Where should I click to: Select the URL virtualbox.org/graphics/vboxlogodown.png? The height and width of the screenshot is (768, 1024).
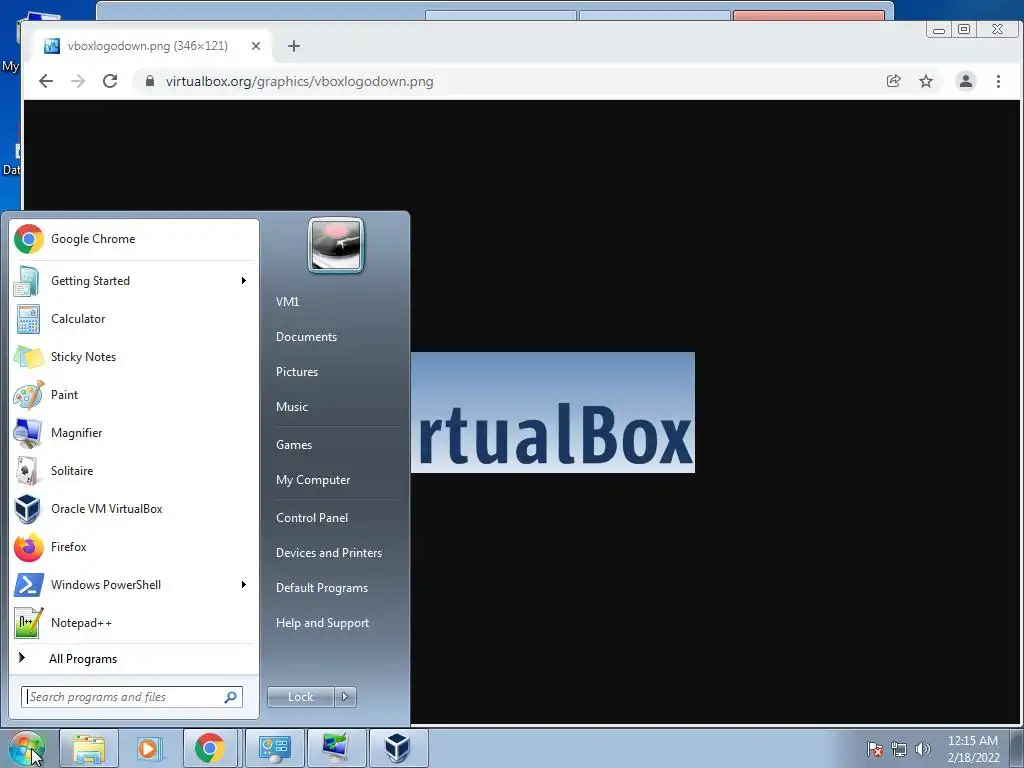(x=300, y=82)
